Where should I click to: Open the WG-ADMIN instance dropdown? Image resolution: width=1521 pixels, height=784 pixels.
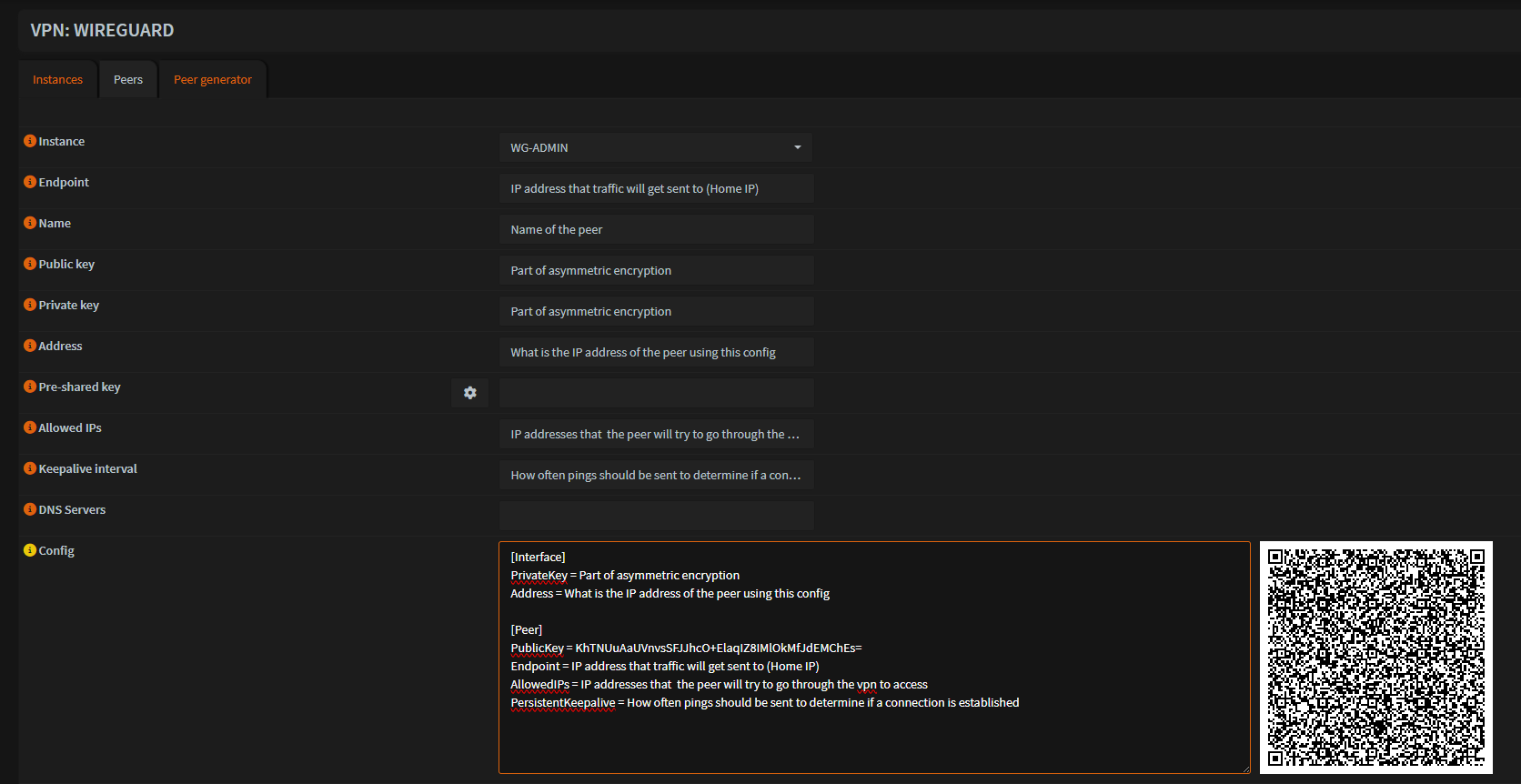[656, 147]
